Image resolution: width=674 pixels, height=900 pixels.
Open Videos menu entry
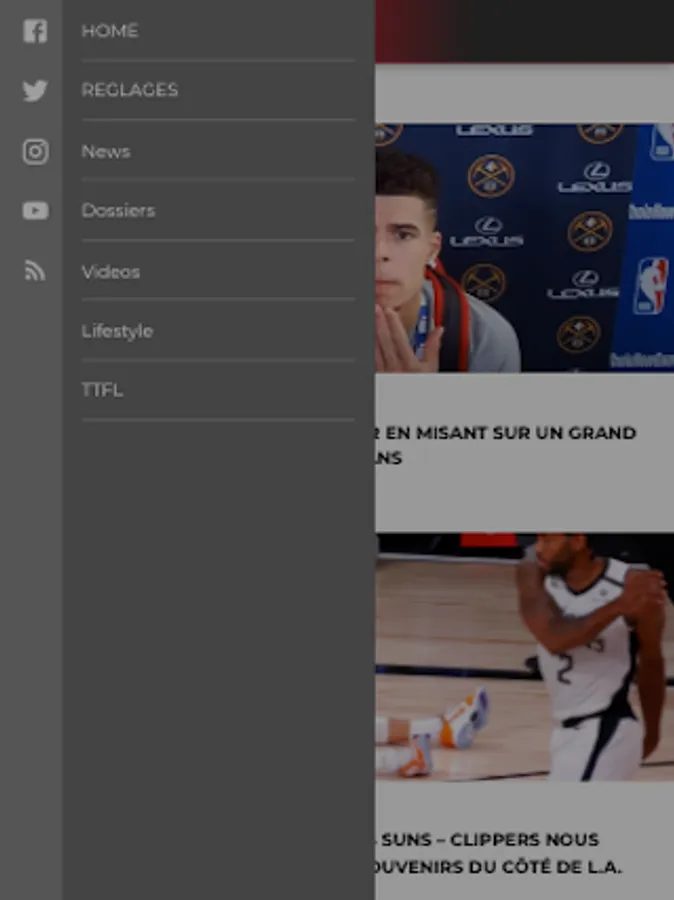(x=218, y=271)
